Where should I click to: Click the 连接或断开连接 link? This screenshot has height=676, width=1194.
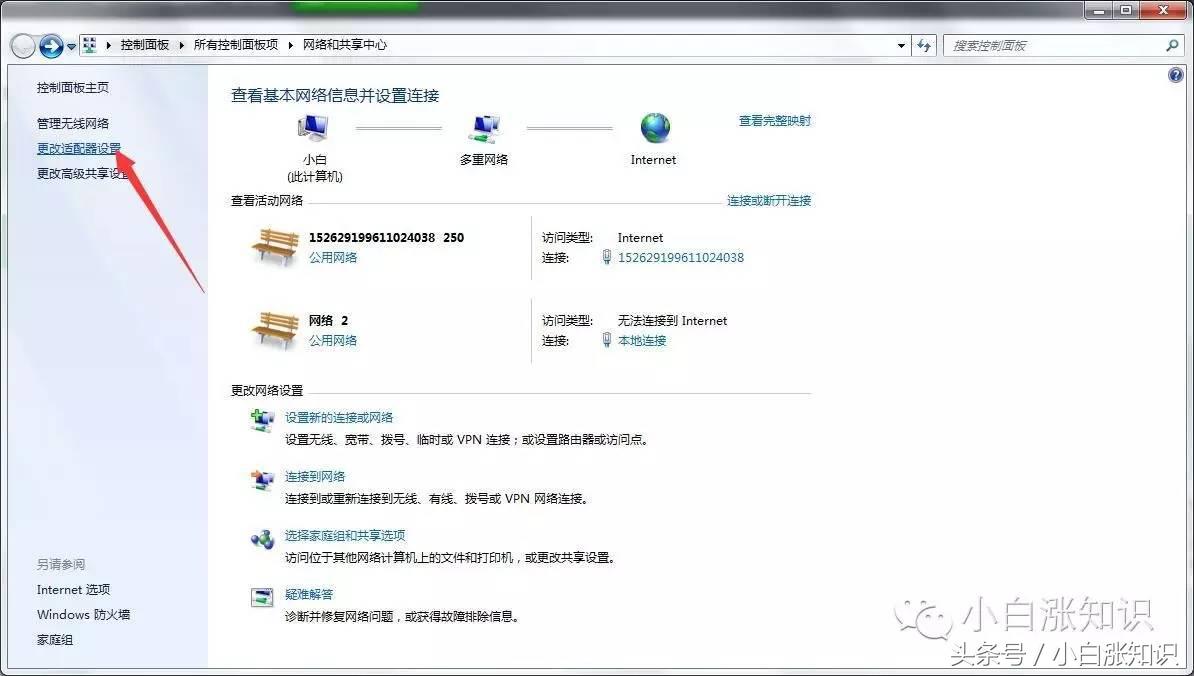770,200
